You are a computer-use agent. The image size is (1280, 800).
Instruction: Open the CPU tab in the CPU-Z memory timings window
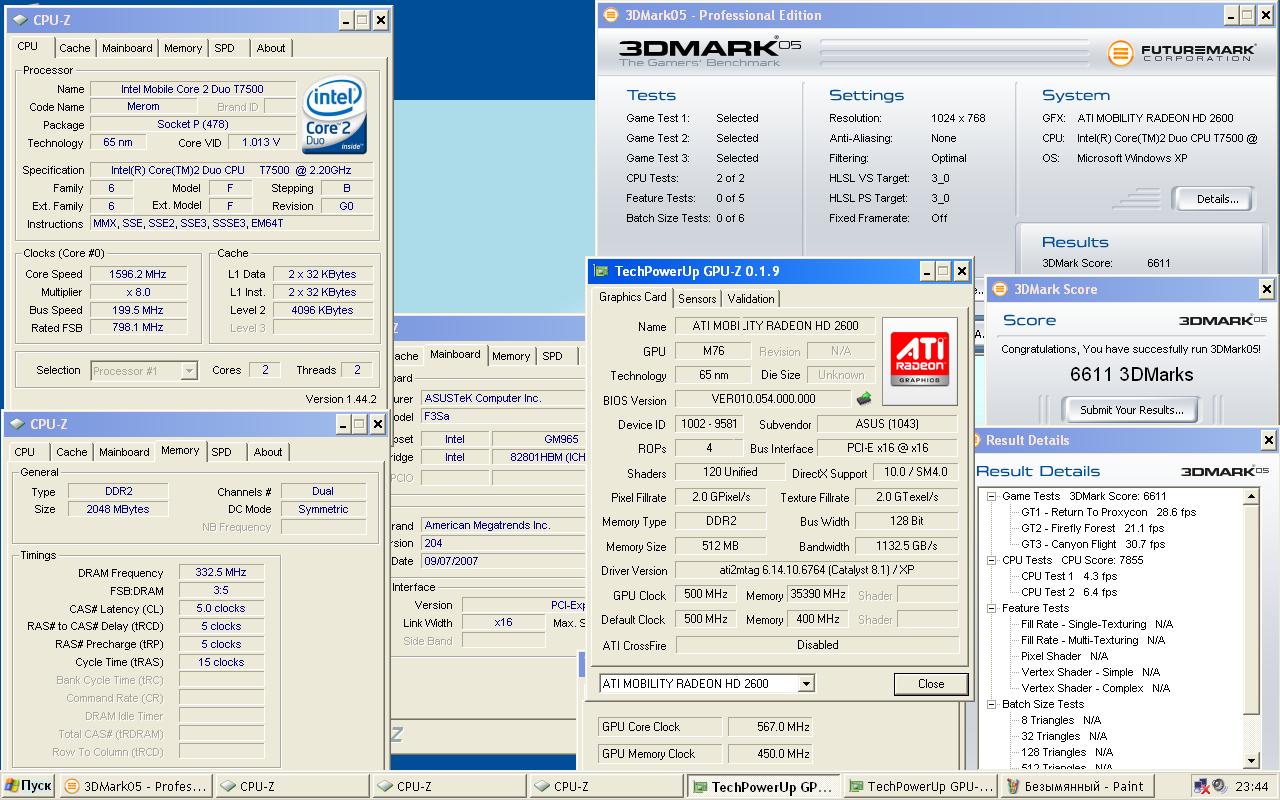(25, 452)
